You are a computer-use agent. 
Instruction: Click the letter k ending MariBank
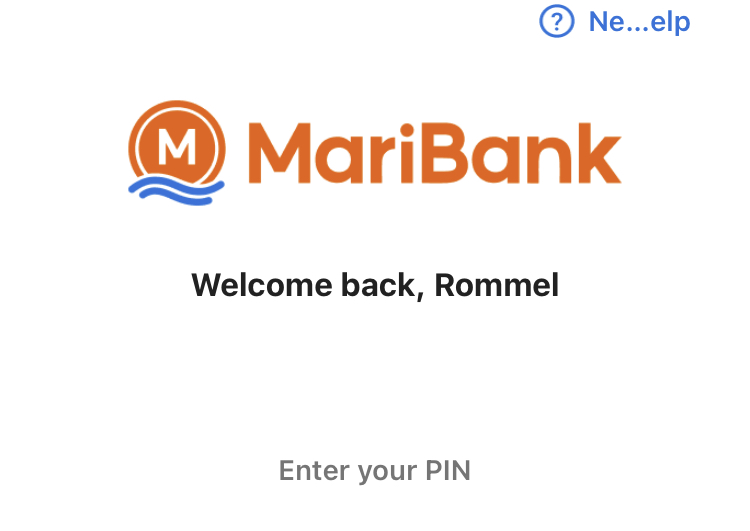tap(599, 153)
